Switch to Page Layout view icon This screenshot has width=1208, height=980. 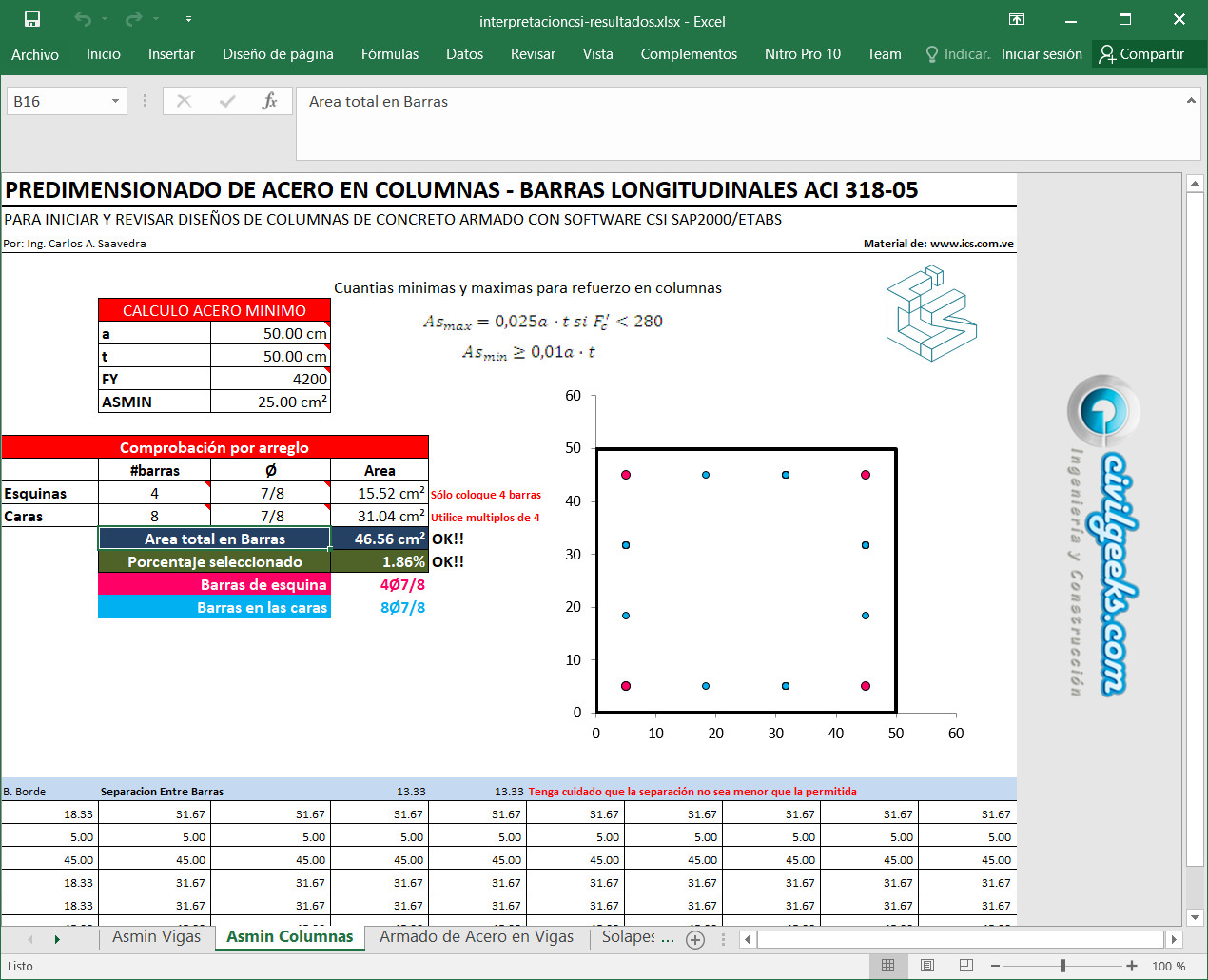click(927, 966)
